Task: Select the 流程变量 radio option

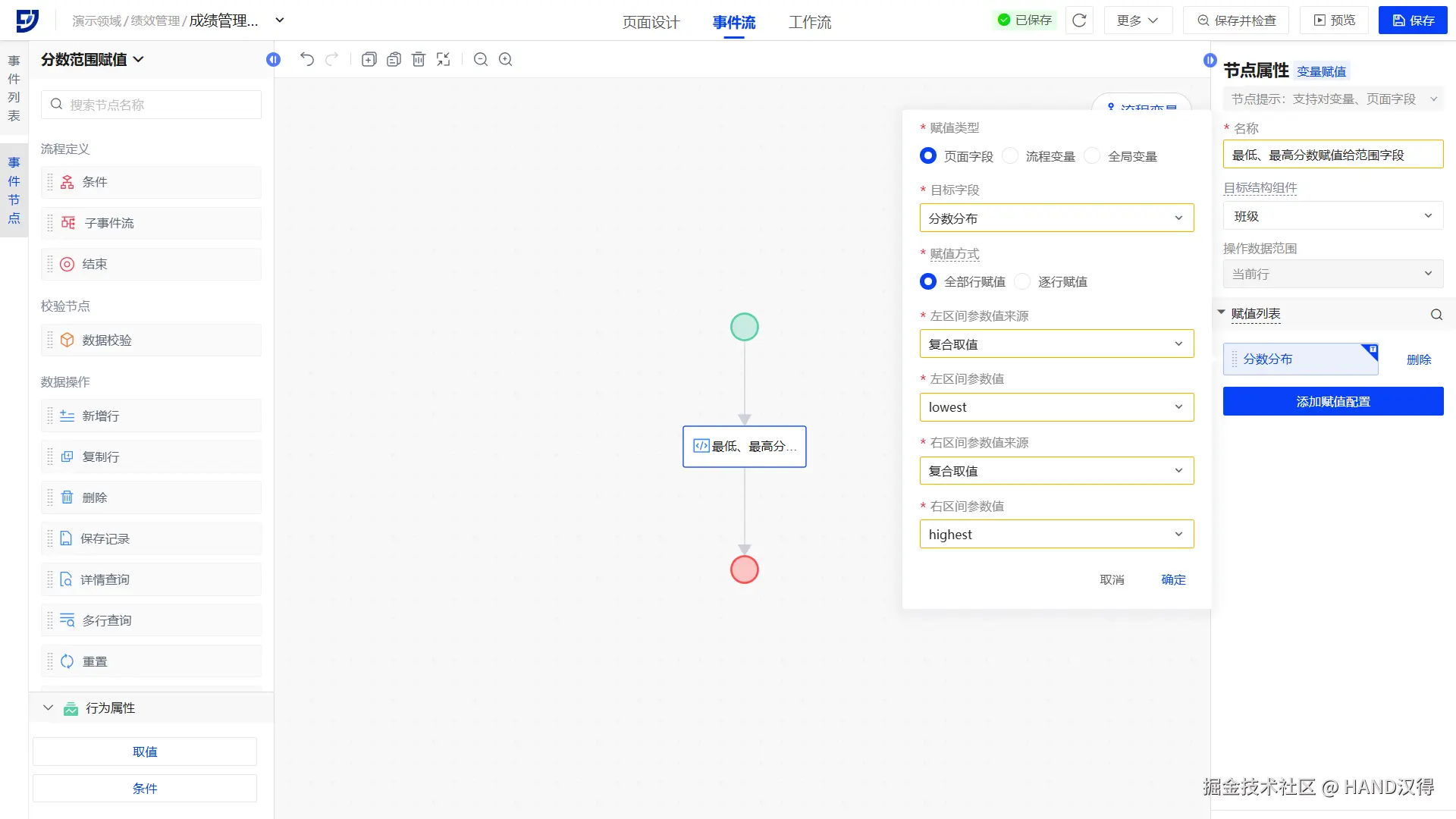Action: pos(1010,156)
